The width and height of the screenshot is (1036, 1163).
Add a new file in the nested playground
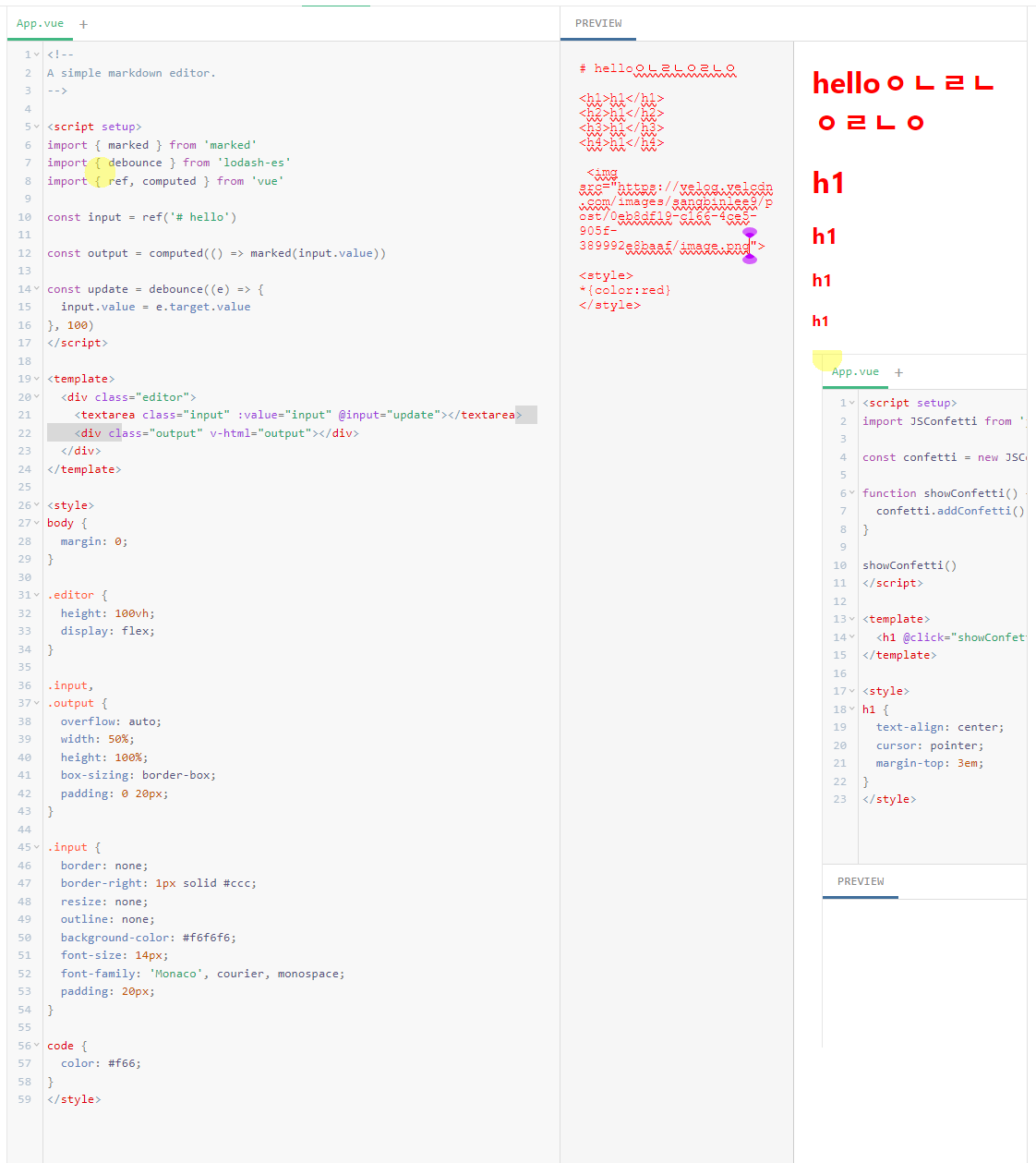898,372
